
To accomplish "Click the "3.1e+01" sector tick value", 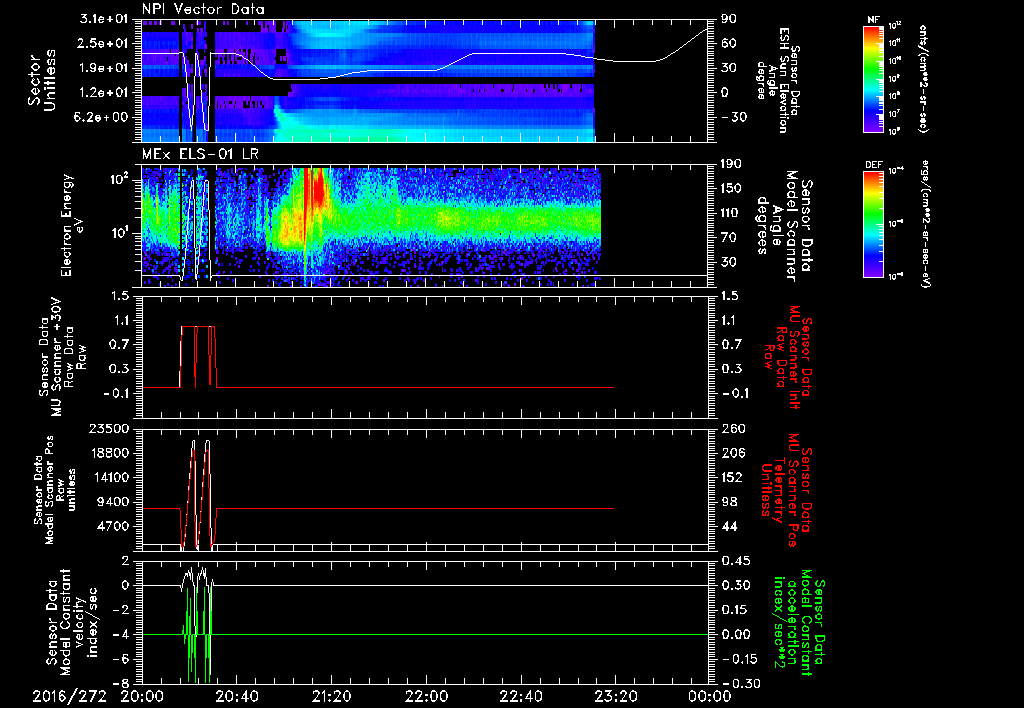I will [104, 19].
